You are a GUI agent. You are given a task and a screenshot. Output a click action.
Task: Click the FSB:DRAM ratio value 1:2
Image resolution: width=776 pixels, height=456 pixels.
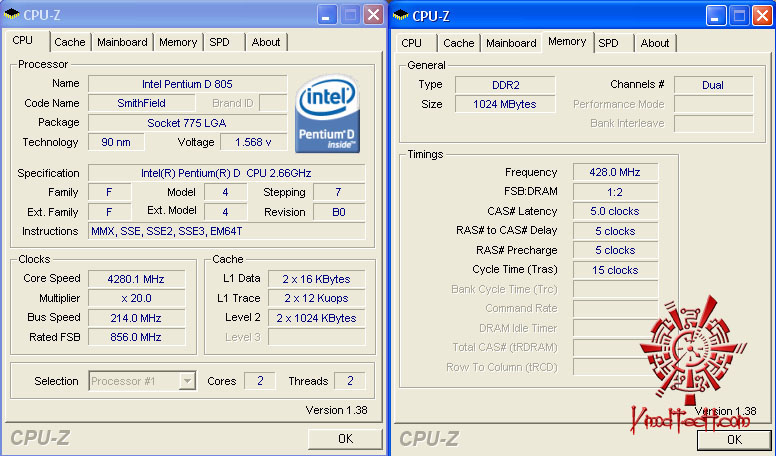615,192
